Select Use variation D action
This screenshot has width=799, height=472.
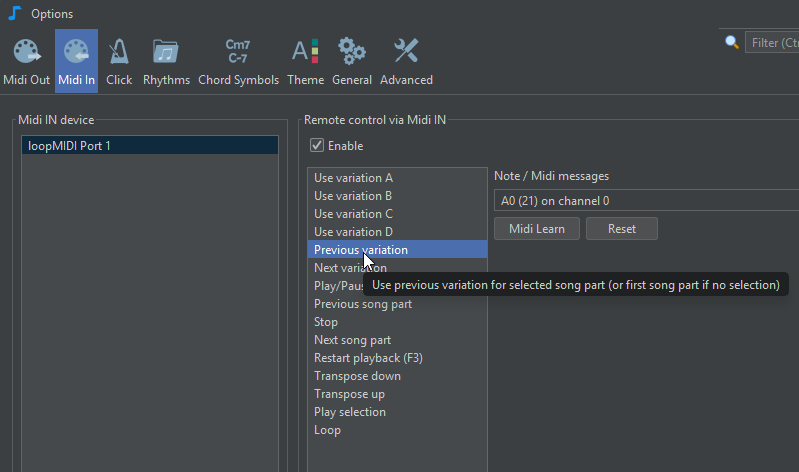point(353,232)
